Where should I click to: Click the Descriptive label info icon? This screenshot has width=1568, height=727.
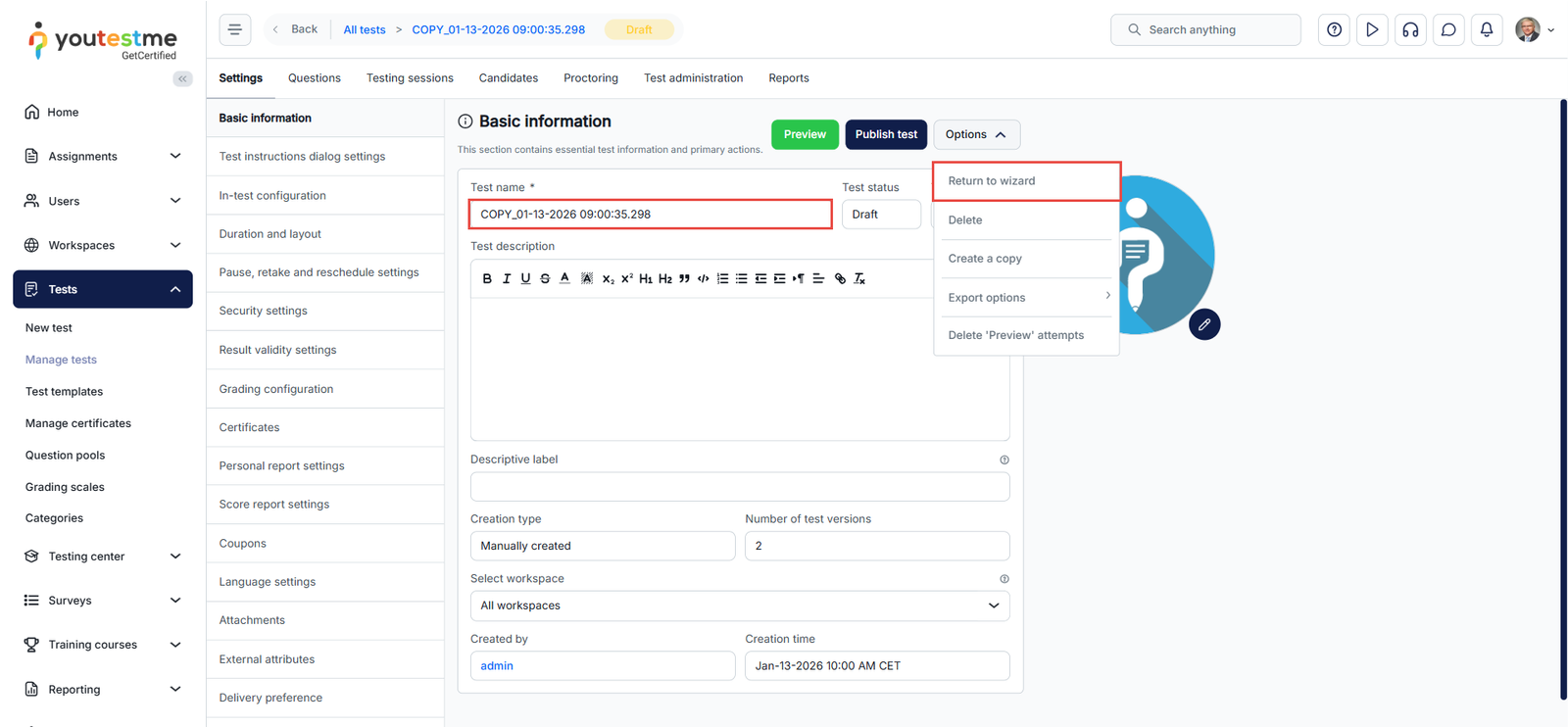1004,460
